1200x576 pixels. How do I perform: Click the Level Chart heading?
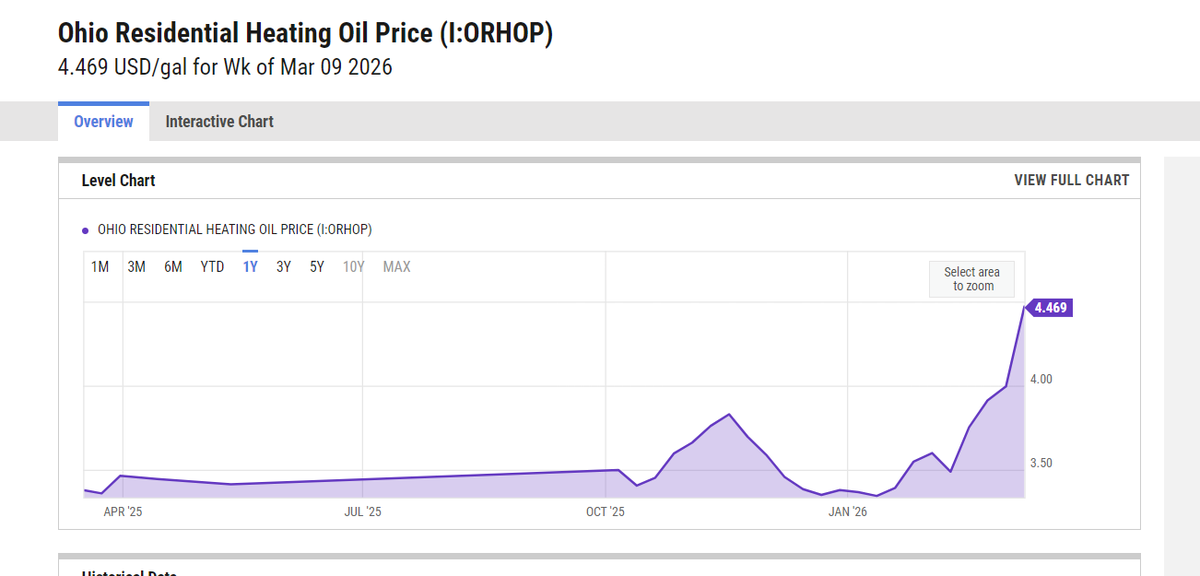pyautogui.click(x=118, y=180)
